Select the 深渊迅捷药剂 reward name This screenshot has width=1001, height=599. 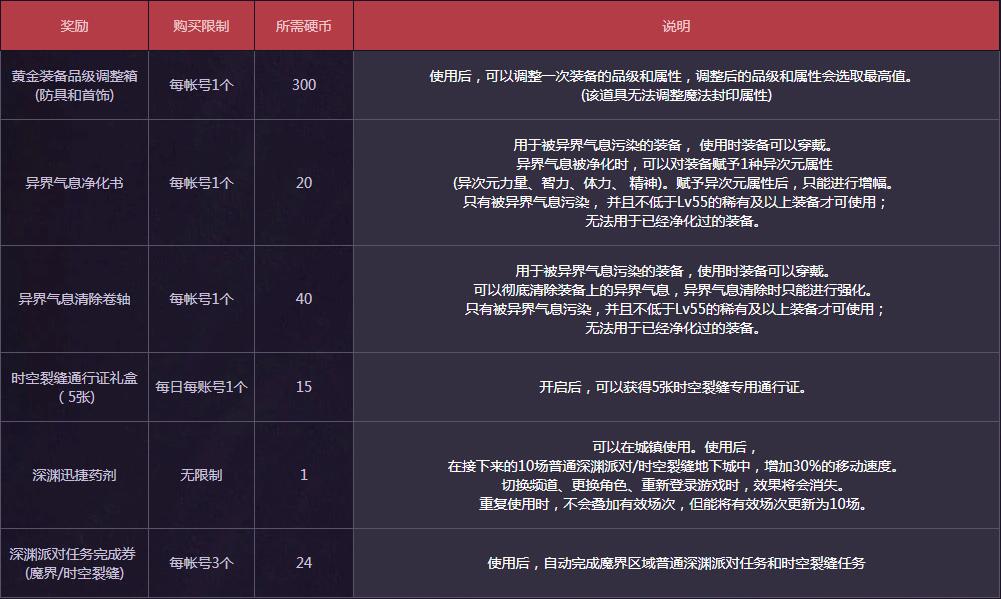point(74,475)
